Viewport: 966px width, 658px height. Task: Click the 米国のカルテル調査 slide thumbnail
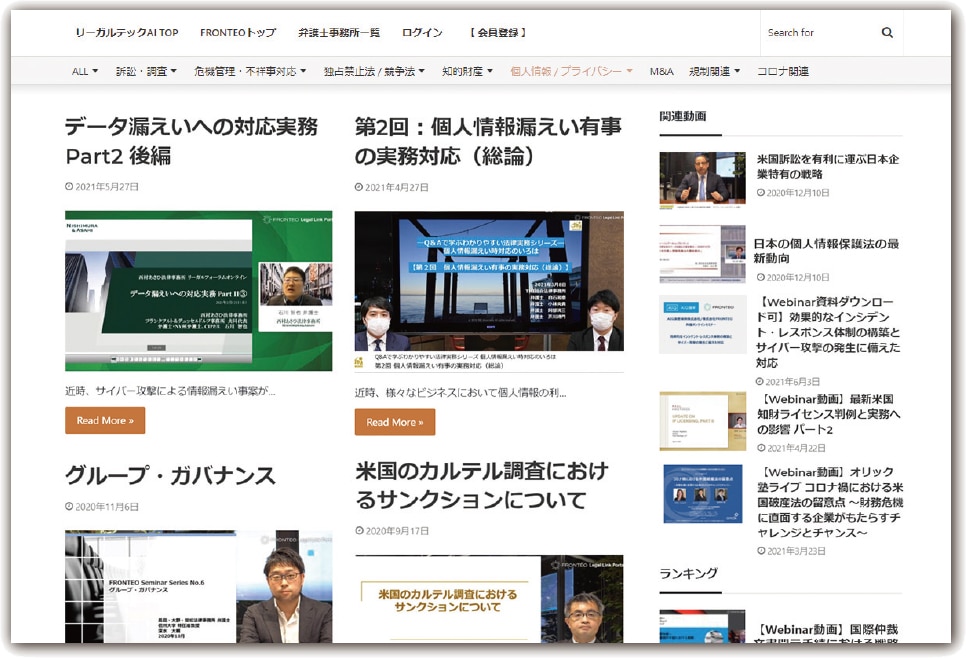[x=489, y=599]
